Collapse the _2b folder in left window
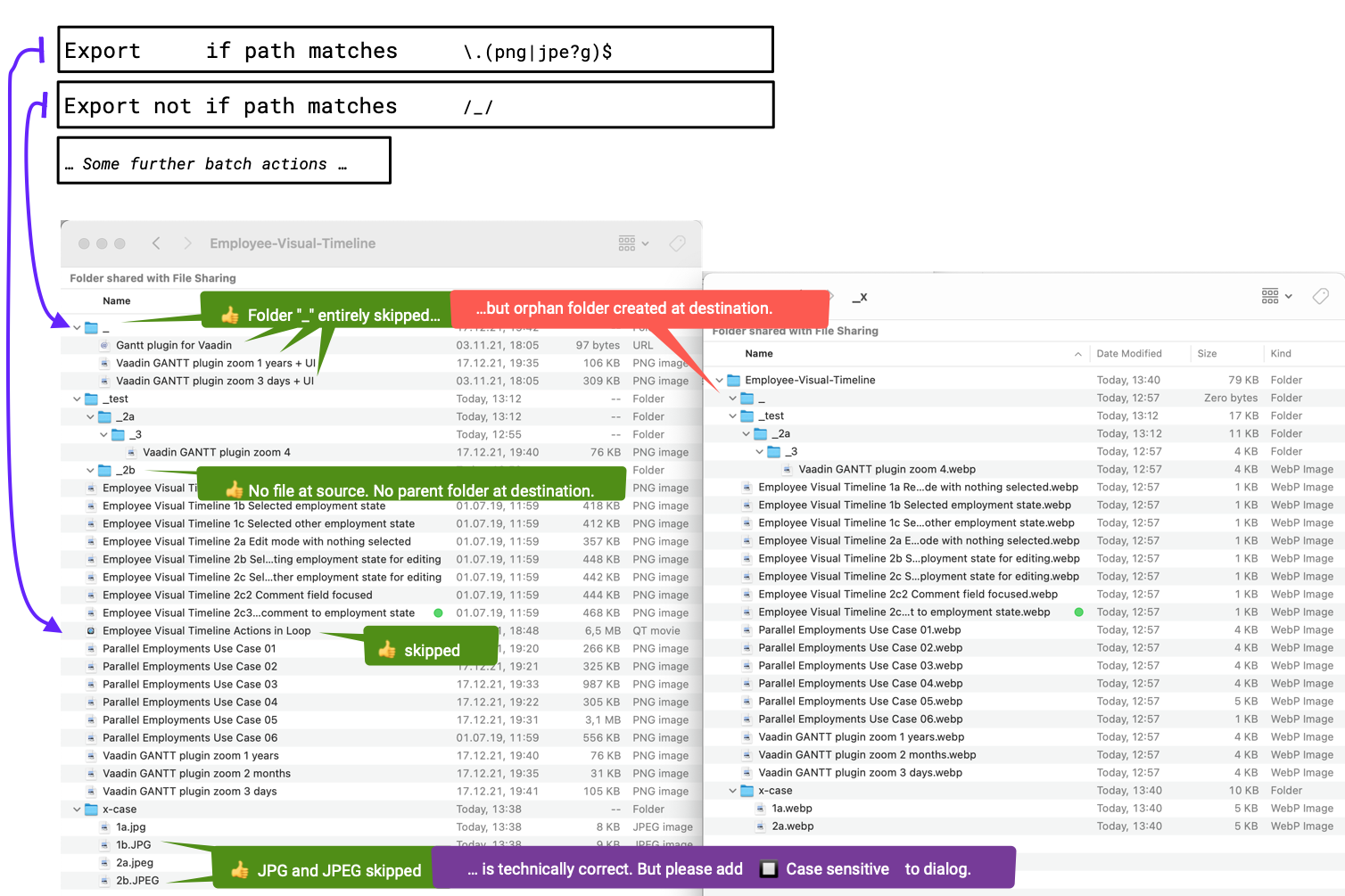The width and height of the screenshot is (1345, 896). click(x=90, y=470)
